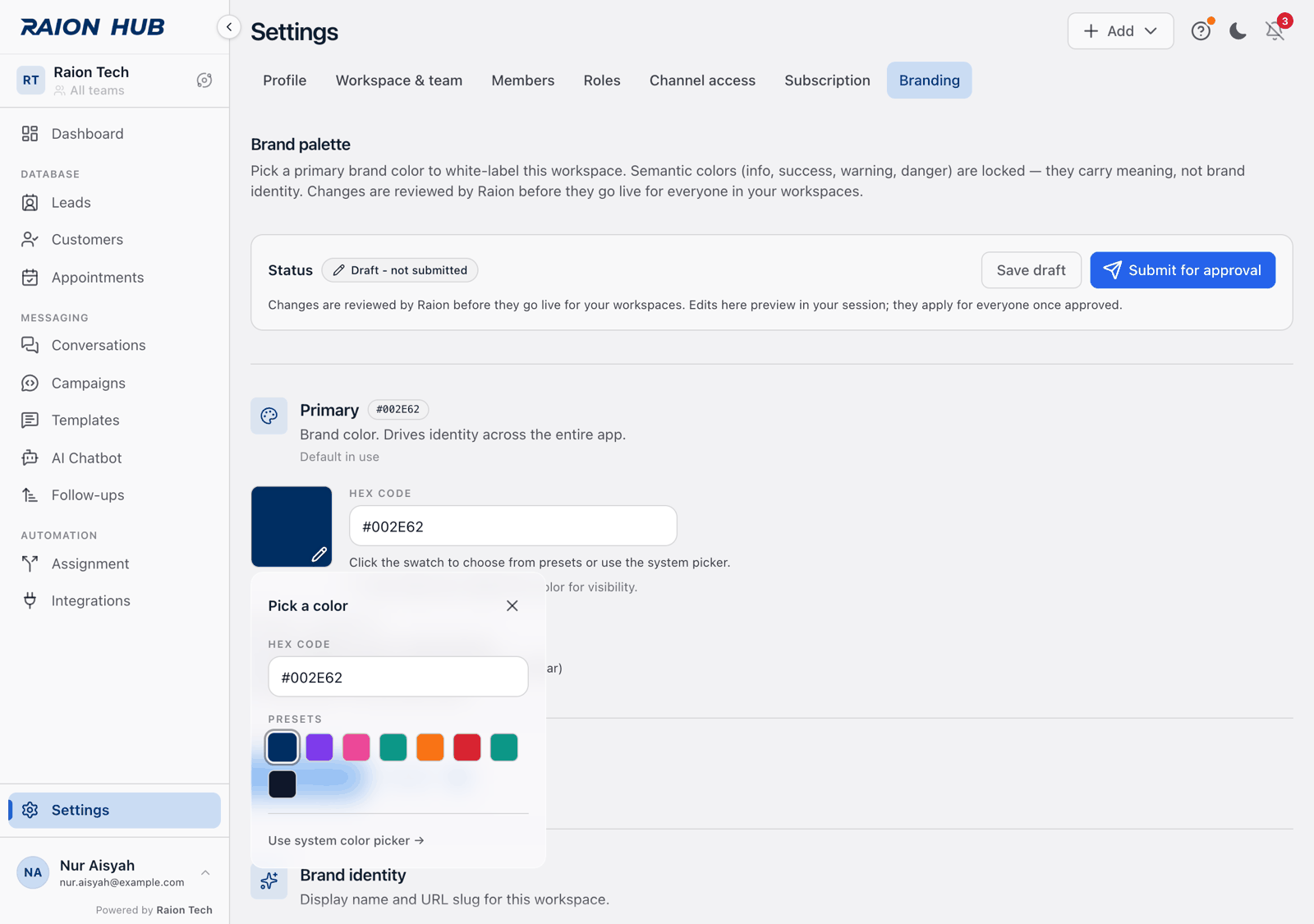Image resolution: width=1314 pixels, height=924 pixels.
Task: Choose the black preset color
Action: click(283, 784)
